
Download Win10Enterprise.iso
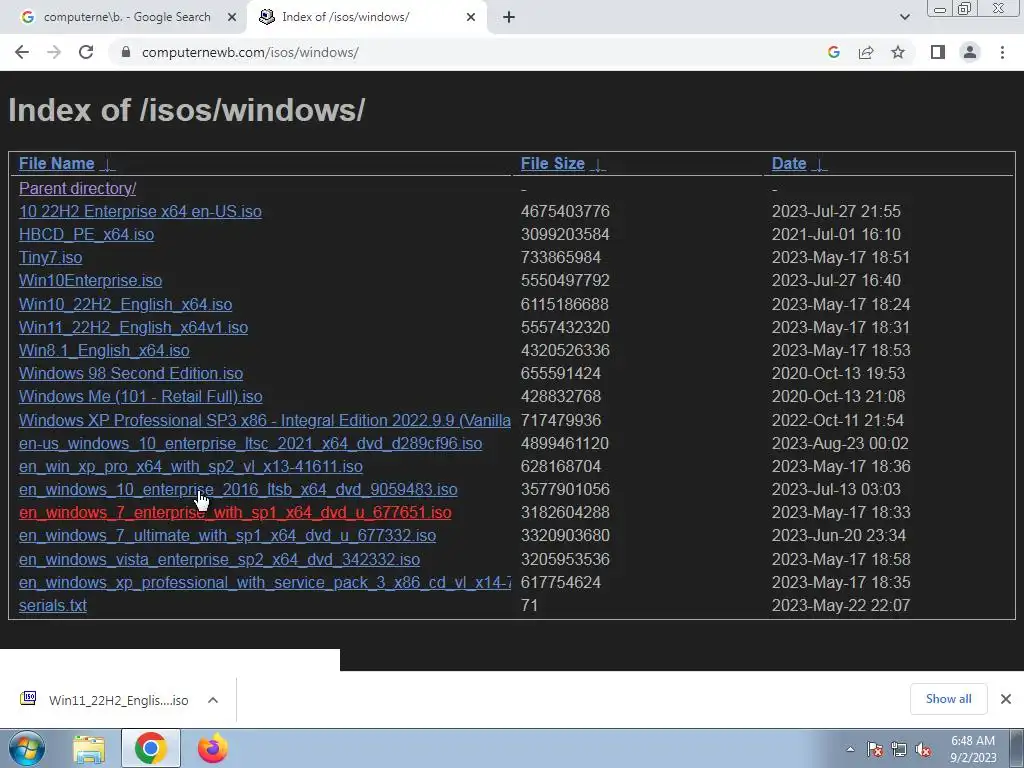point(90,280)
